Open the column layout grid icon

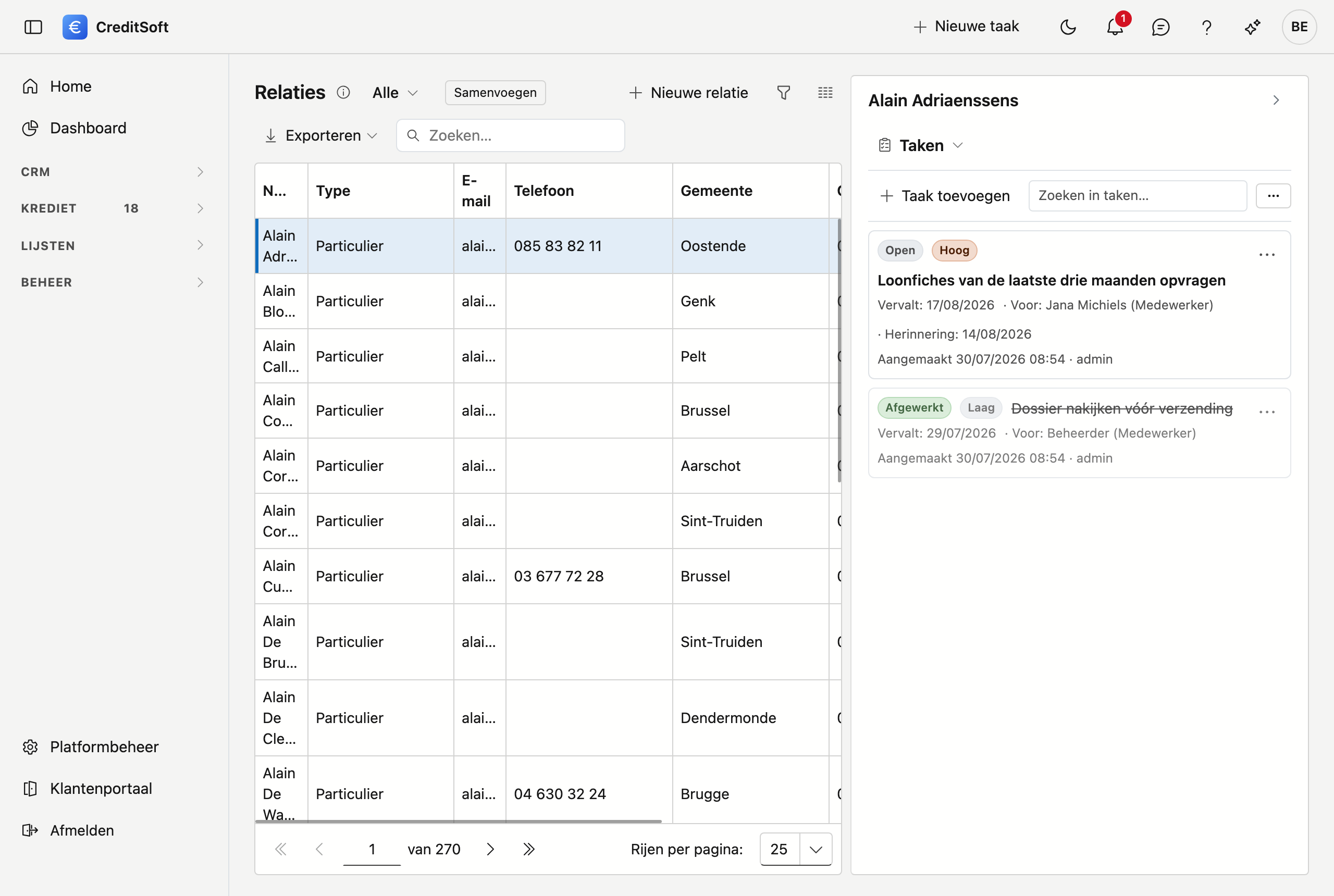pos(825,93)
